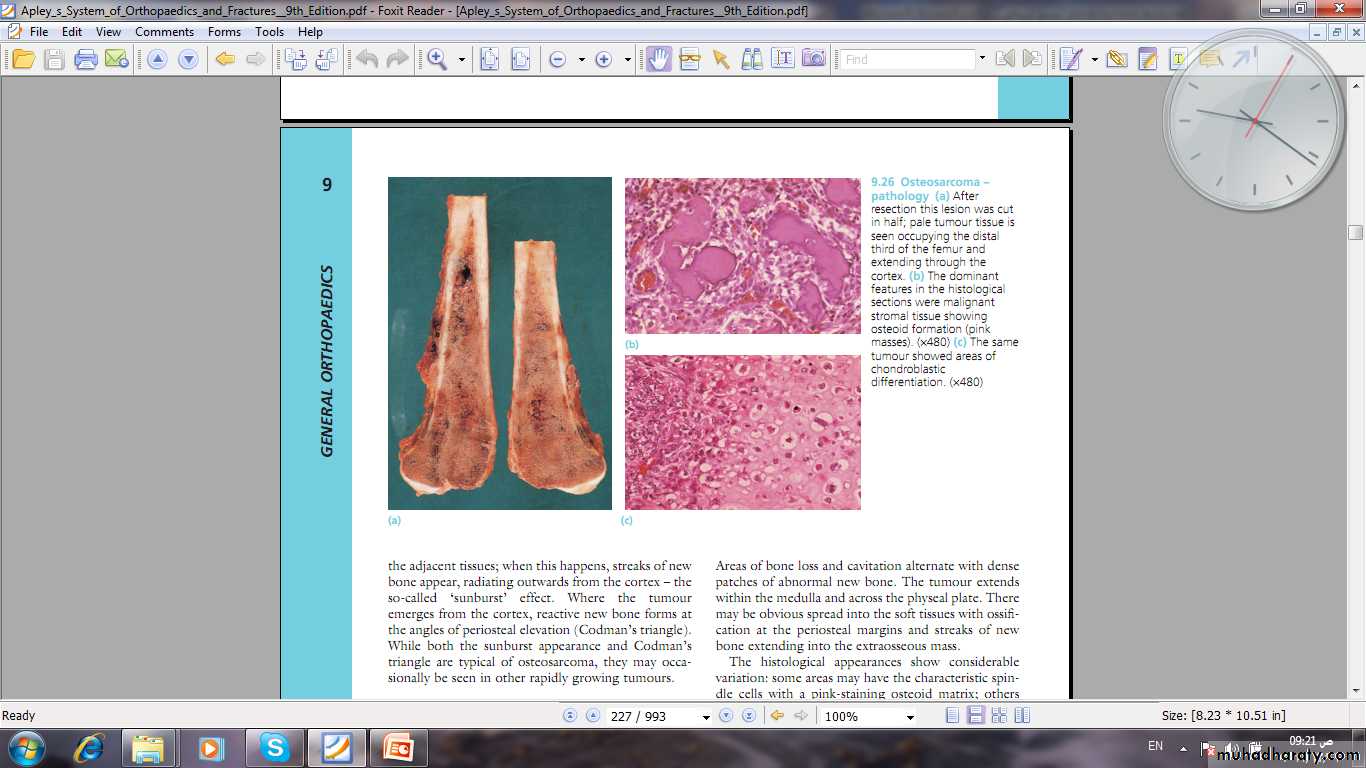Click inside the Find text field

coord(906,60)
